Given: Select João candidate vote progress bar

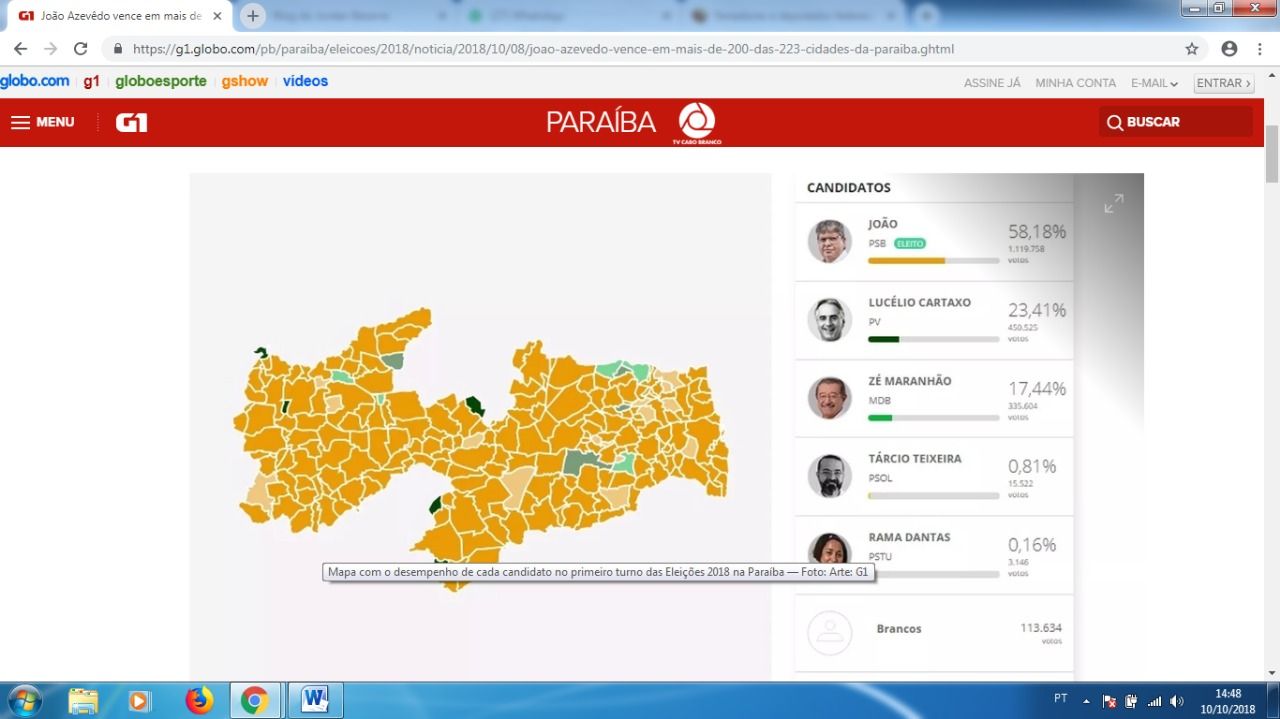Looking at the screenshot, I should tap(933, 260).
